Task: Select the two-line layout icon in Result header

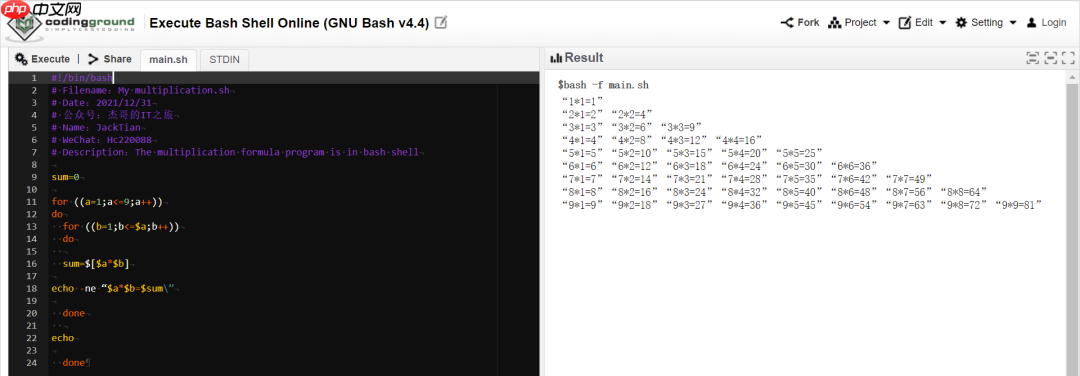Action: (1032, 59)
